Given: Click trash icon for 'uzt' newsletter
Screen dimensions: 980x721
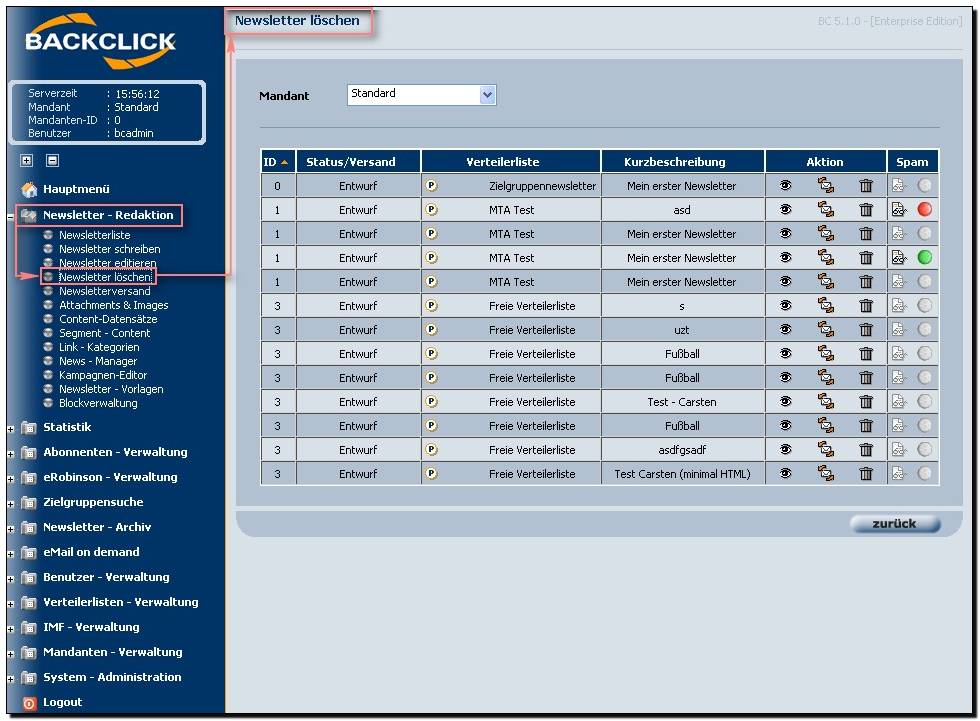Looking at the screenshot, I should (866, 329).
